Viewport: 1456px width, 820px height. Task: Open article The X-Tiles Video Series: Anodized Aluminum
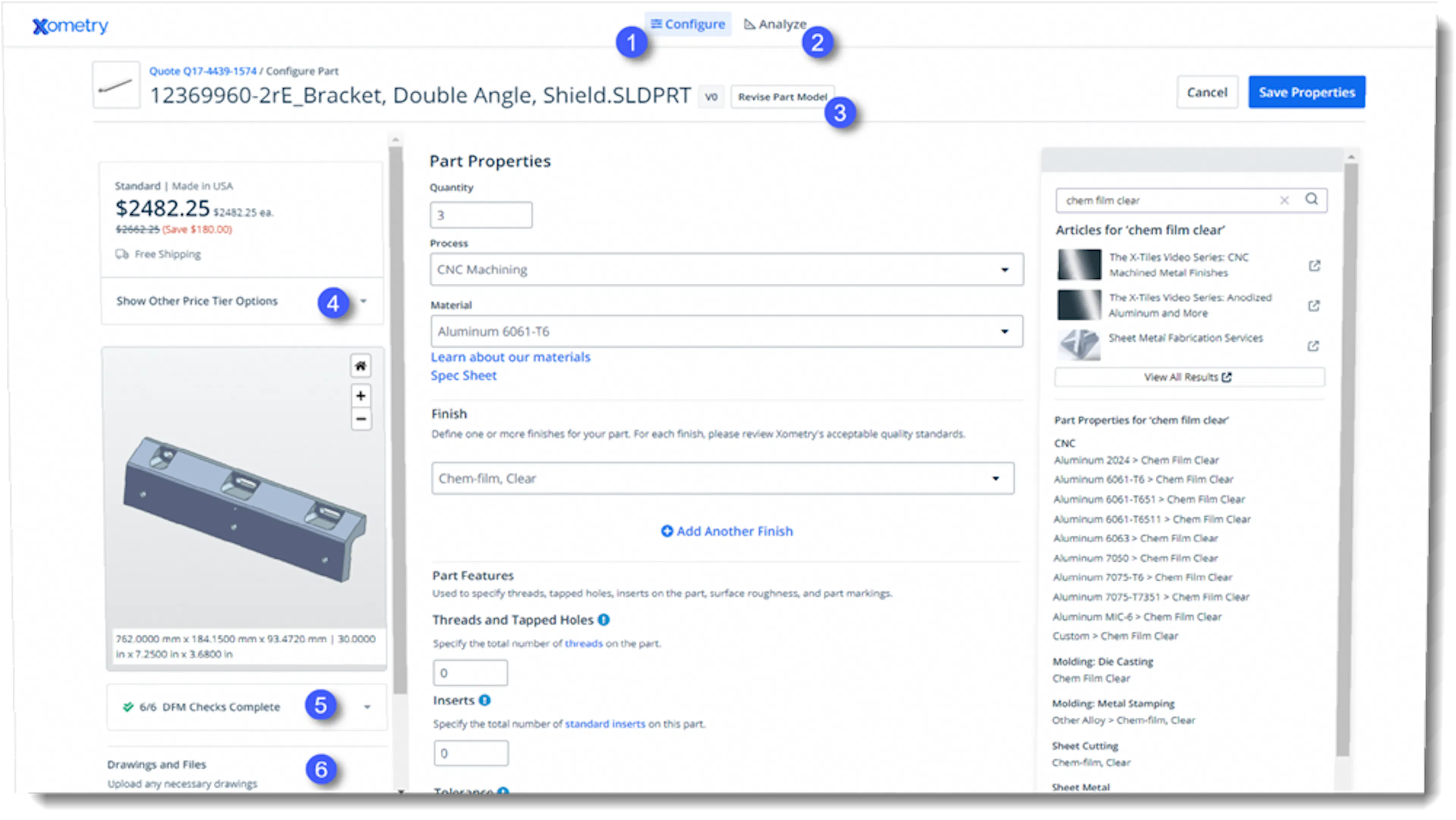(x=1190, y=305)
